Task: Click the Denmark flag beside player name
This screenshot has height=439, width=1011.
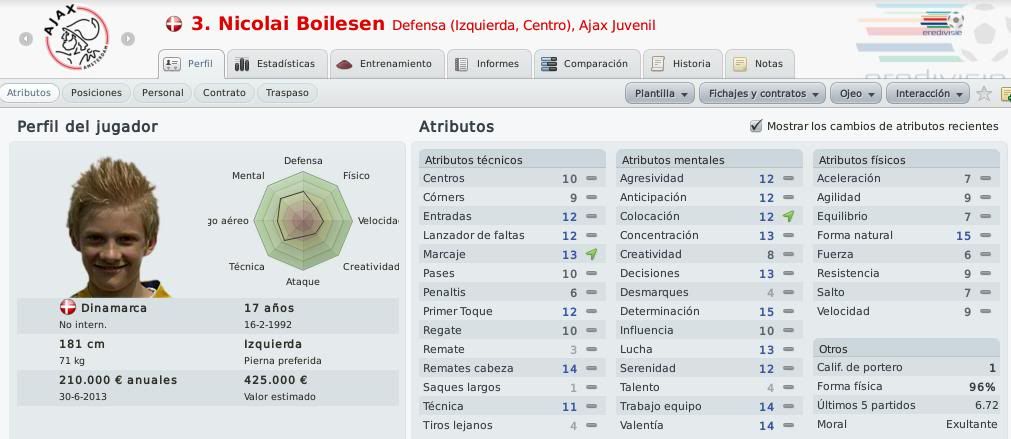Action: 173,24
